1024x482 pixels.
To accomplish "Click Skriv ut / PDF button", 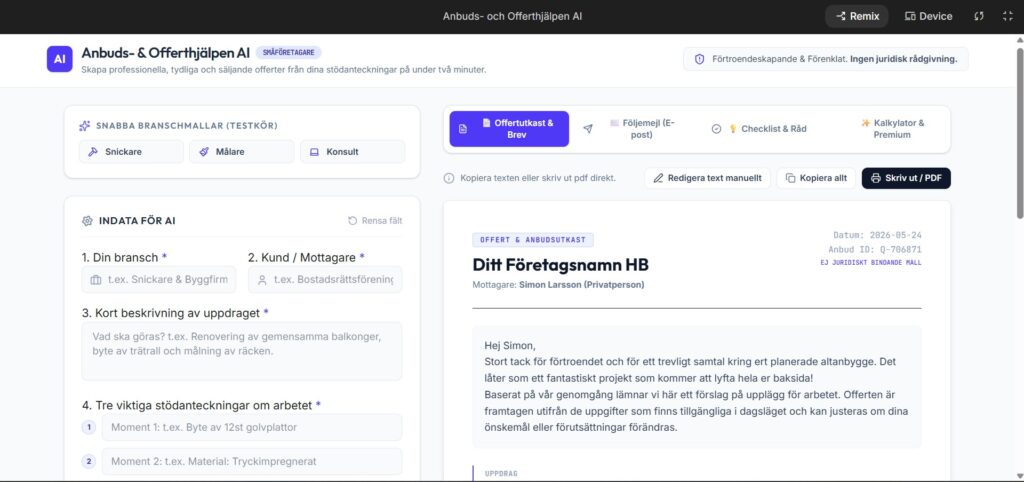I will coord(906,178).
